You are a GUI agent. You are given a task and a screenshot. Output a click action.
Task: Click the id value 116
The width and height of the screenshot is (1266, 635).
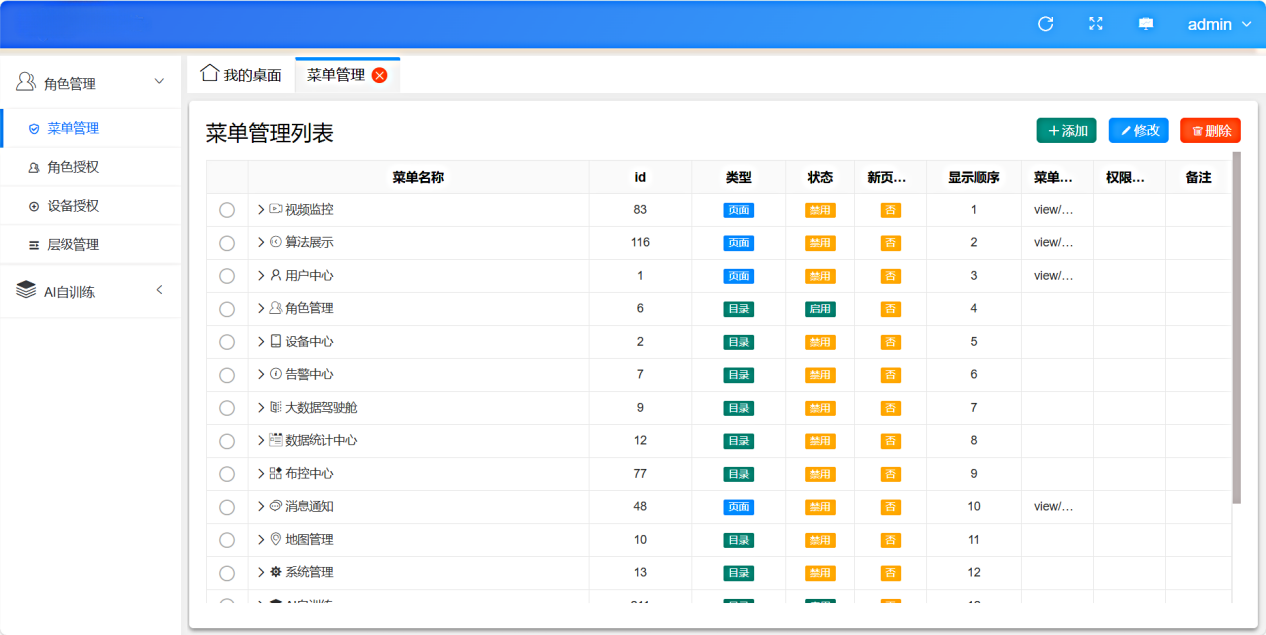click(x=640, y=242)
